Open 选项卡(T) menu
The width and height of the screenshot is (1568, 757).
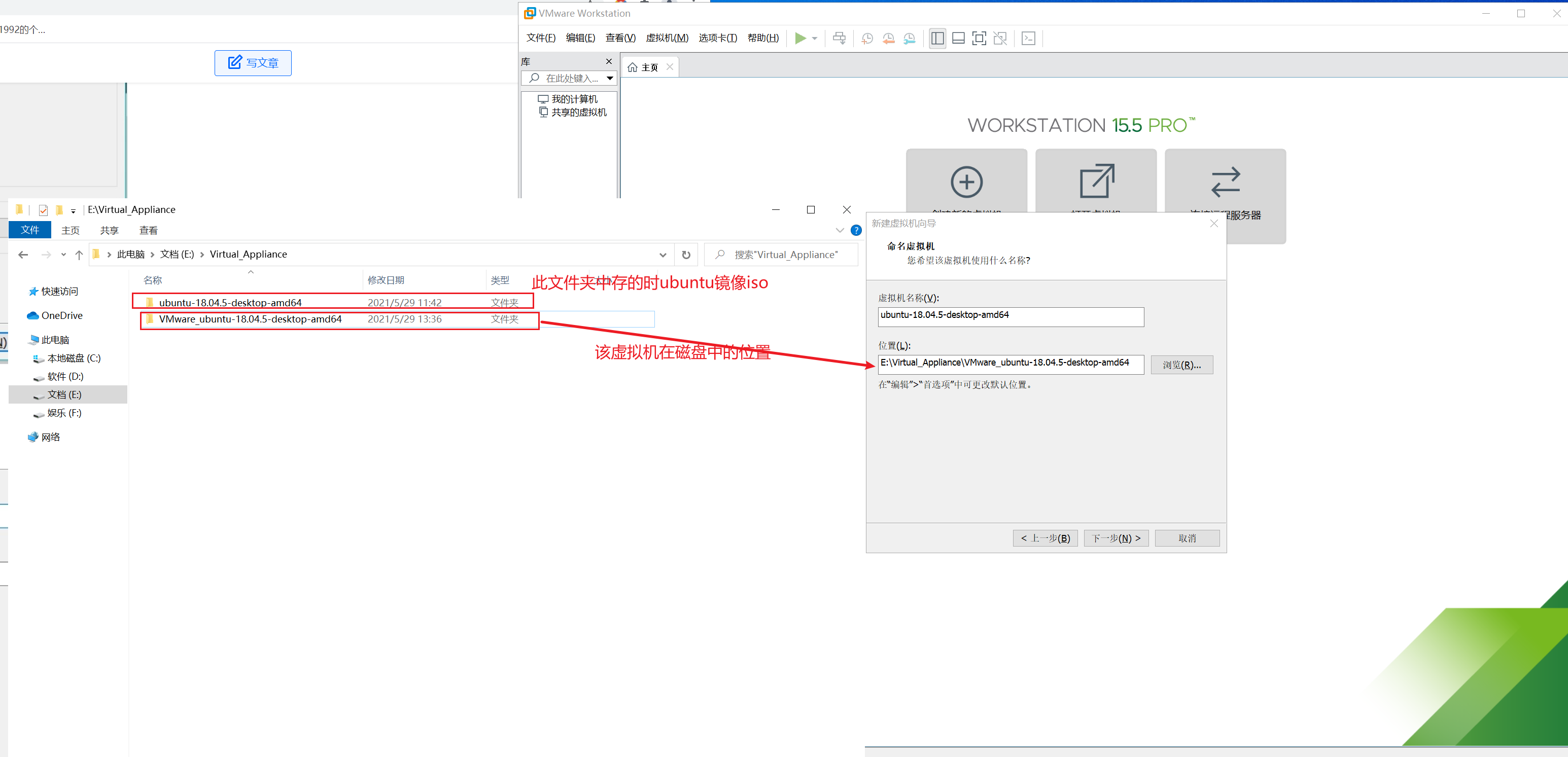coord(718,38)
